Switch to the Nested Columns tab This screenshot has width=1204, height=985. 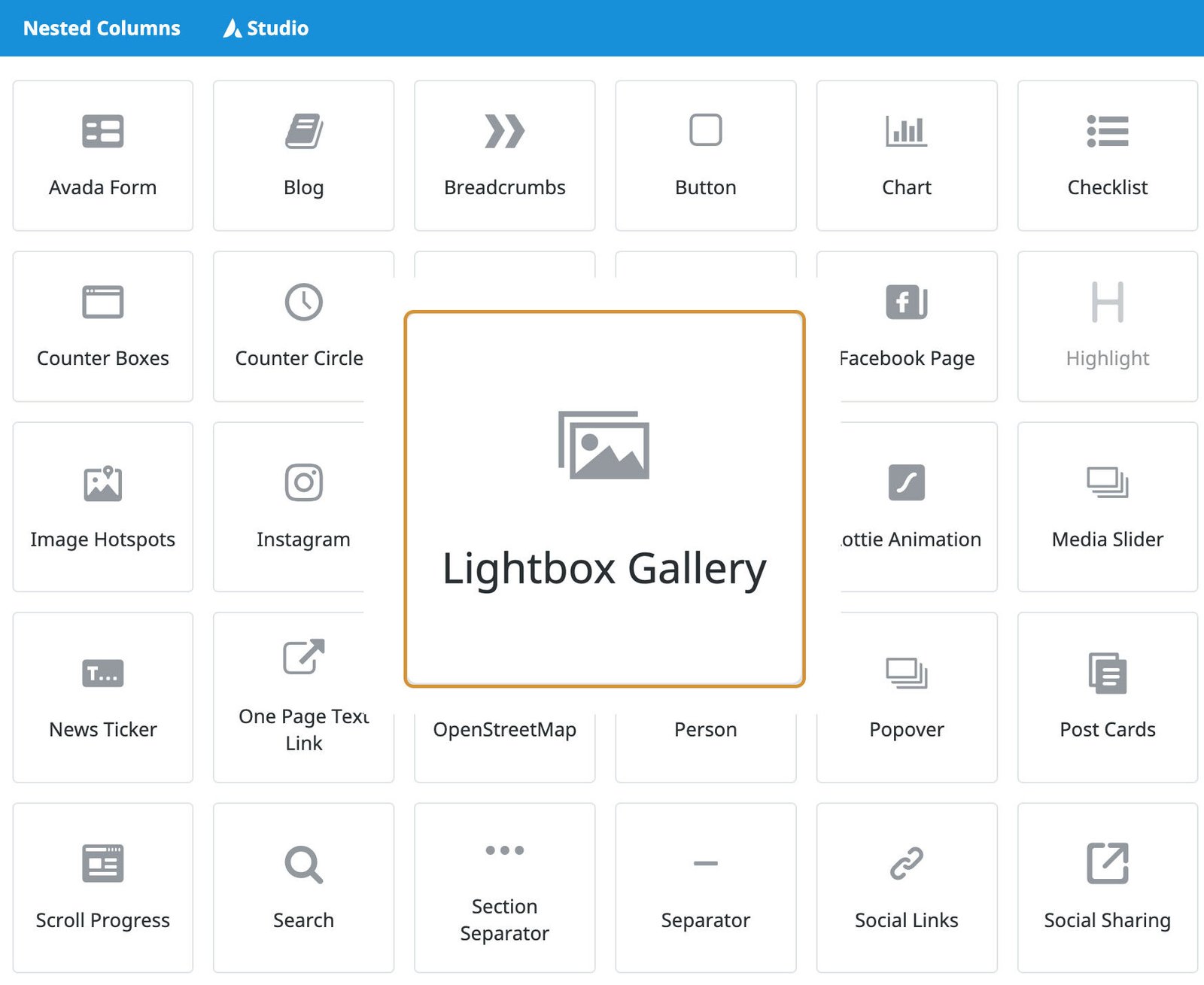pos(102,28)
